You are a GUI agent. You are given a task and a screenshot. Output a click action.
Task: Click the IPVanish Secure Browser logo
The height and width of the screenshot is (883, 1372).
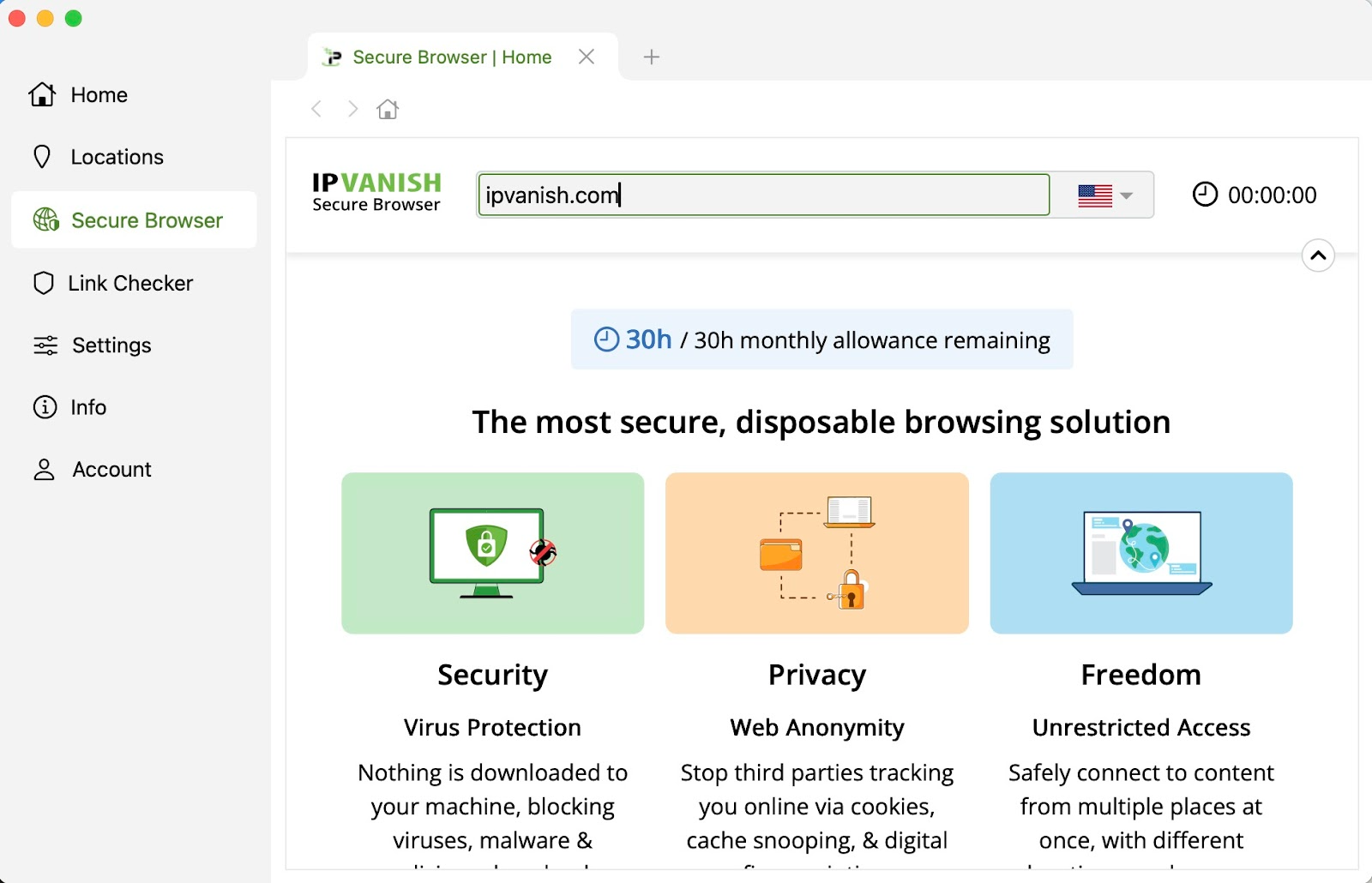click(376, 192)
